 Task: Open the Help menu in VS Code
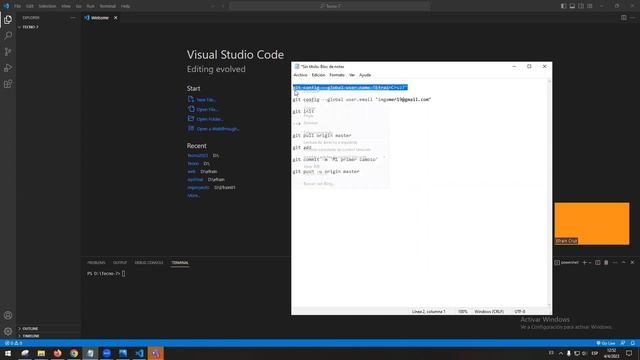[126, 6]
